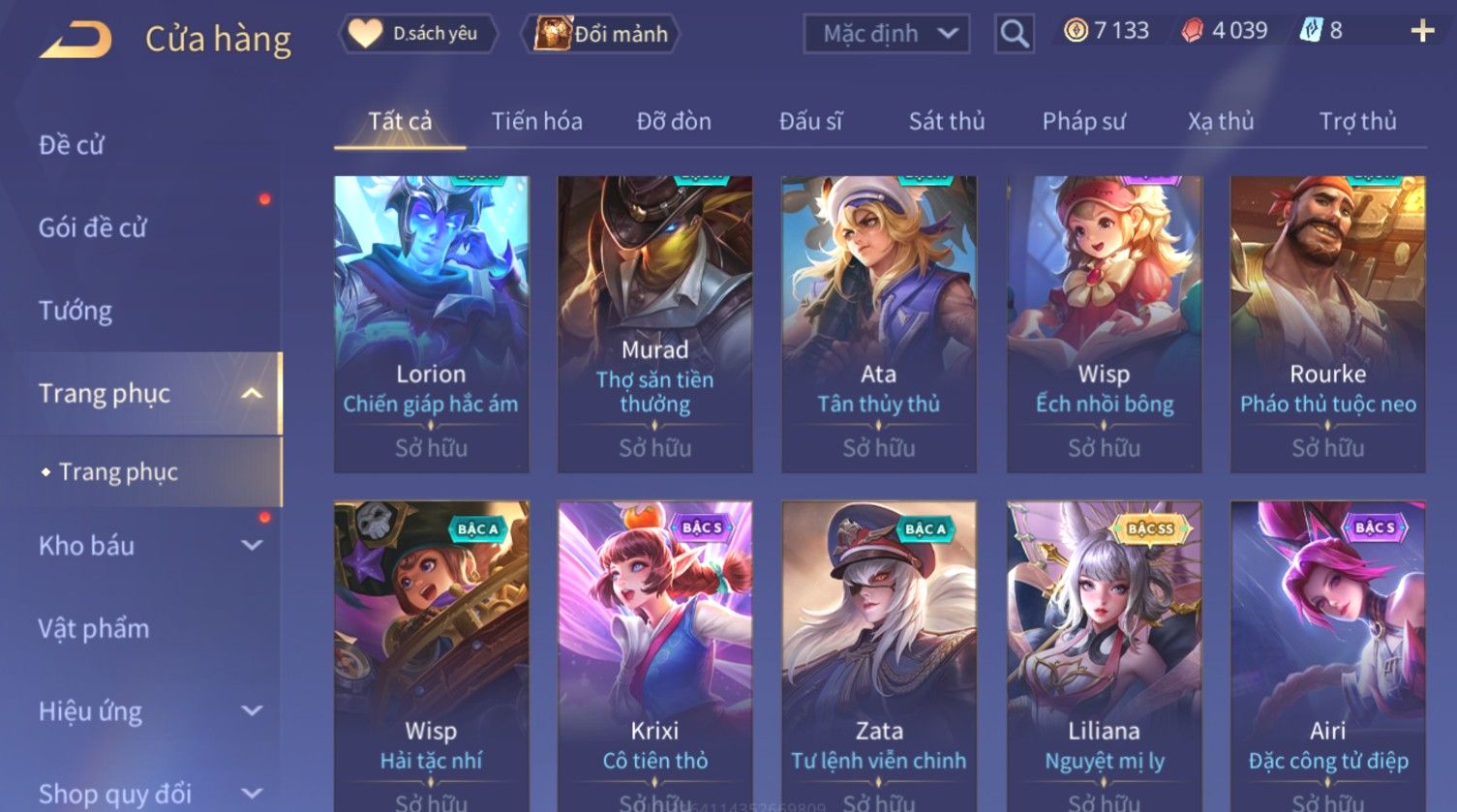The width and height of the screenshot is (1457, 812).
Task: Switch to the Sát thủ tab
Action: (946, 121)
